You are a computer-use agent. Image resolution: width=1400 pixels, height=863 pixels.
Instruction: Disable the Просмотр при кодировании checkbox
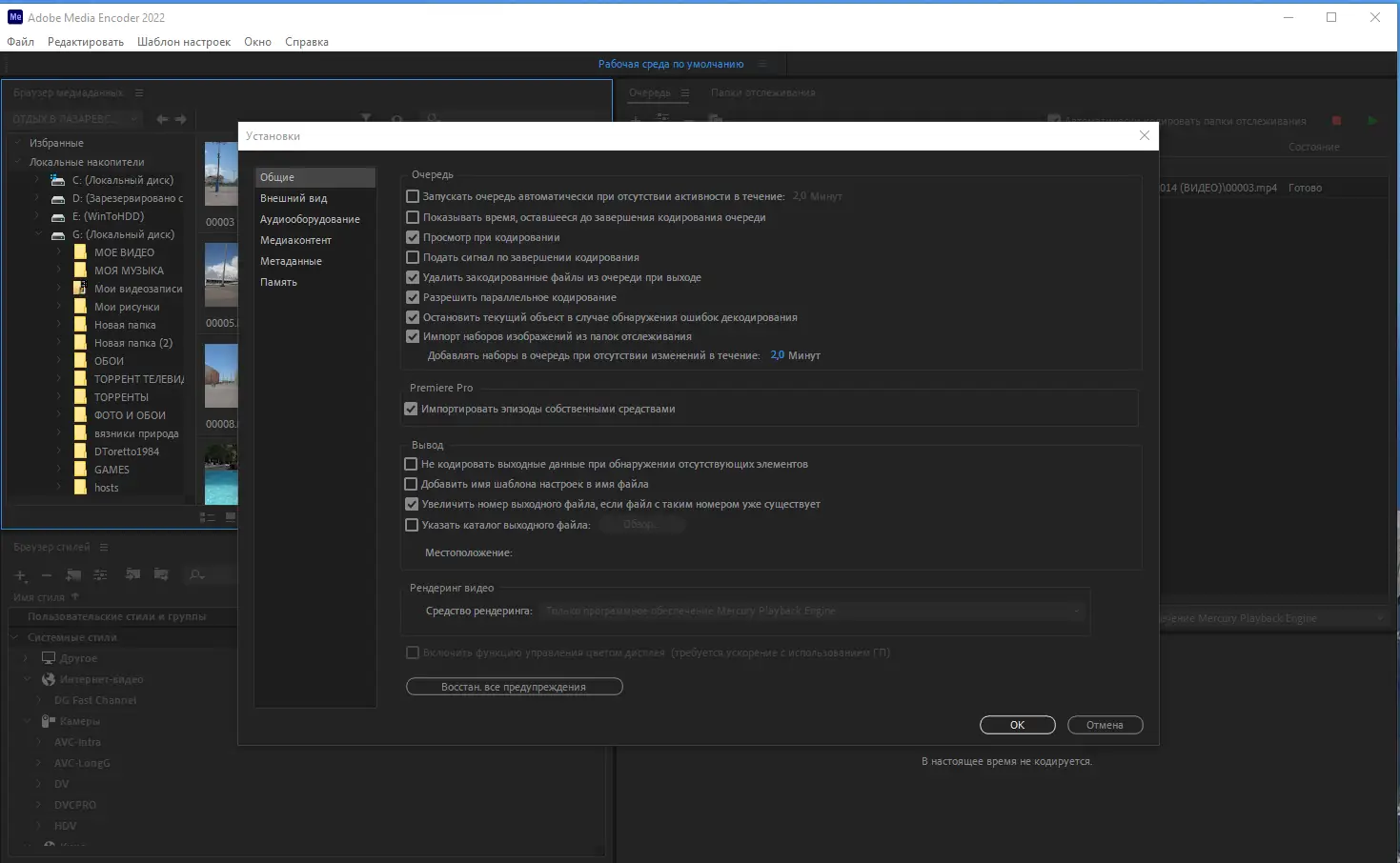[413, 237]
